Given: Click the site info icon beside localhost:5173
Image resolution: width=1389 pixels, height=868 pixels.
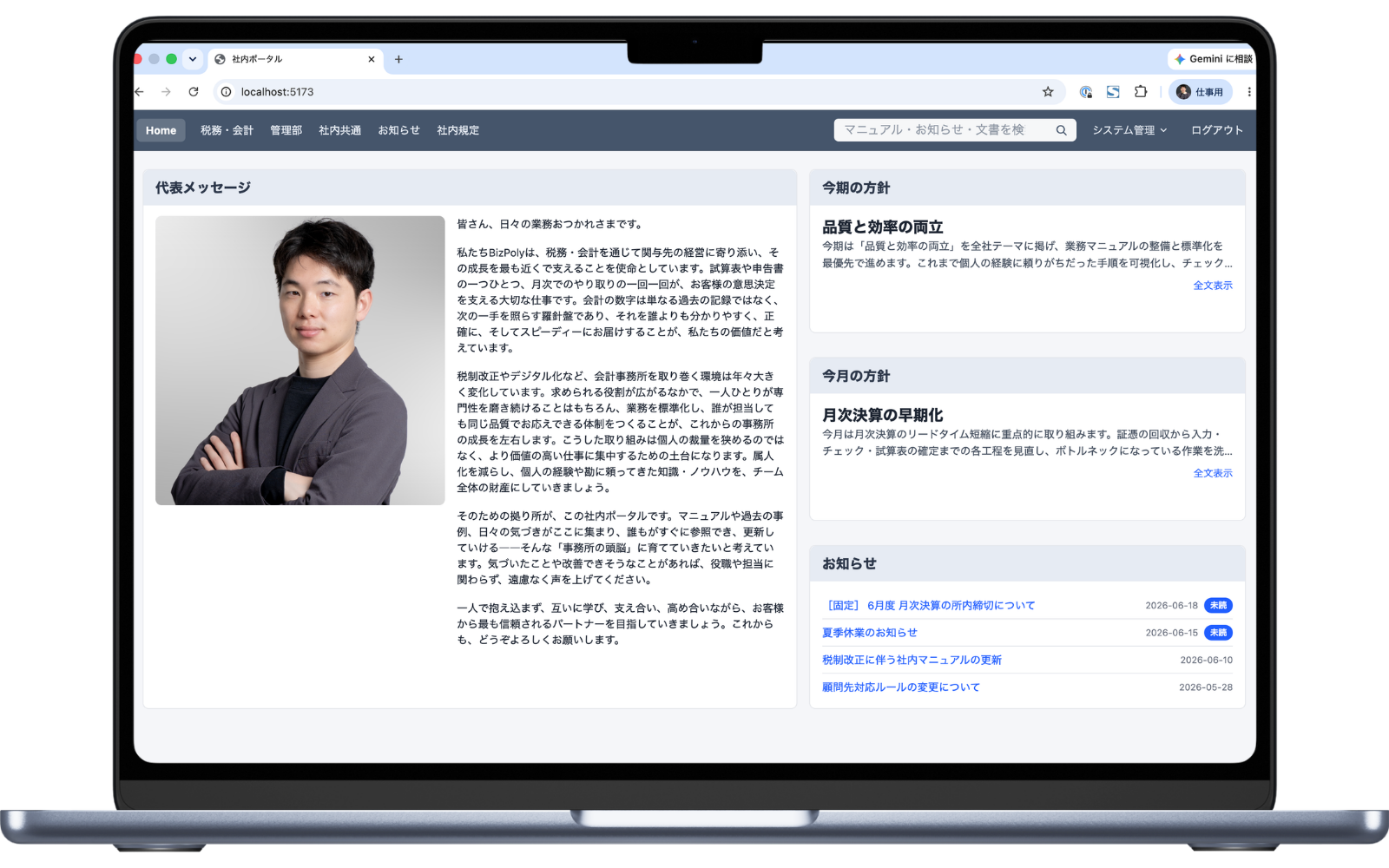Looking at the screenshot, I should 226,92.
